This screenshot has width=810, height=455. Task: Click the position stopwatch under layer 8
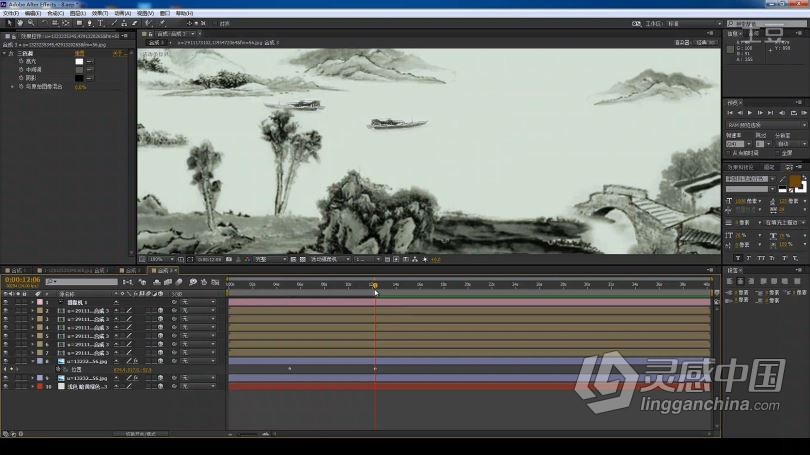click(58, 370)
